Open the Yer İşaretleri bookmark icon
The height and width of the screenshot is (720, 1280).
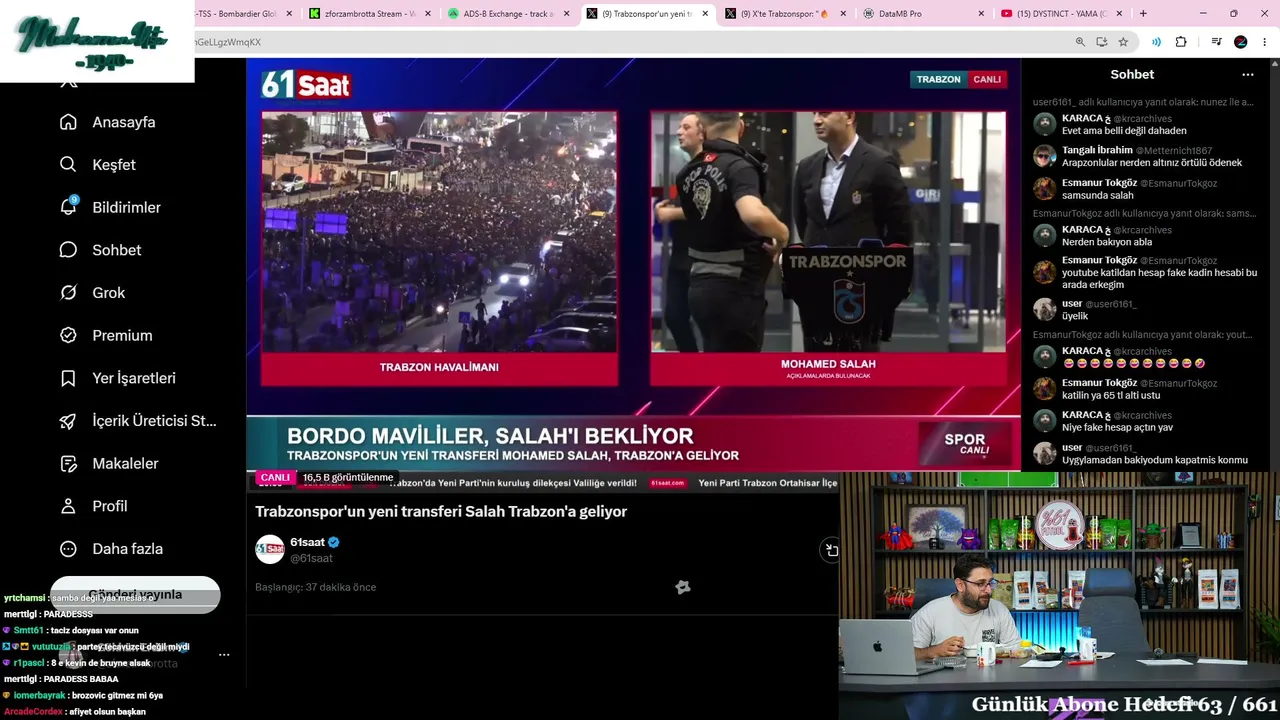[x=68, y=378]
